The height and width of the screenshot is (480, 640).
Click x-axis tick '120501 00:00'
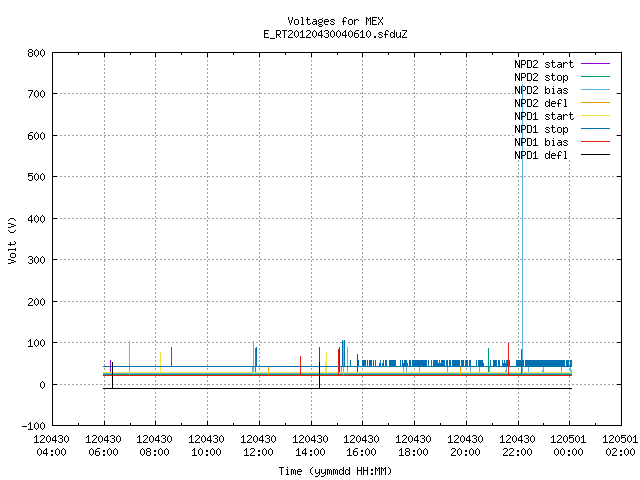568,446
